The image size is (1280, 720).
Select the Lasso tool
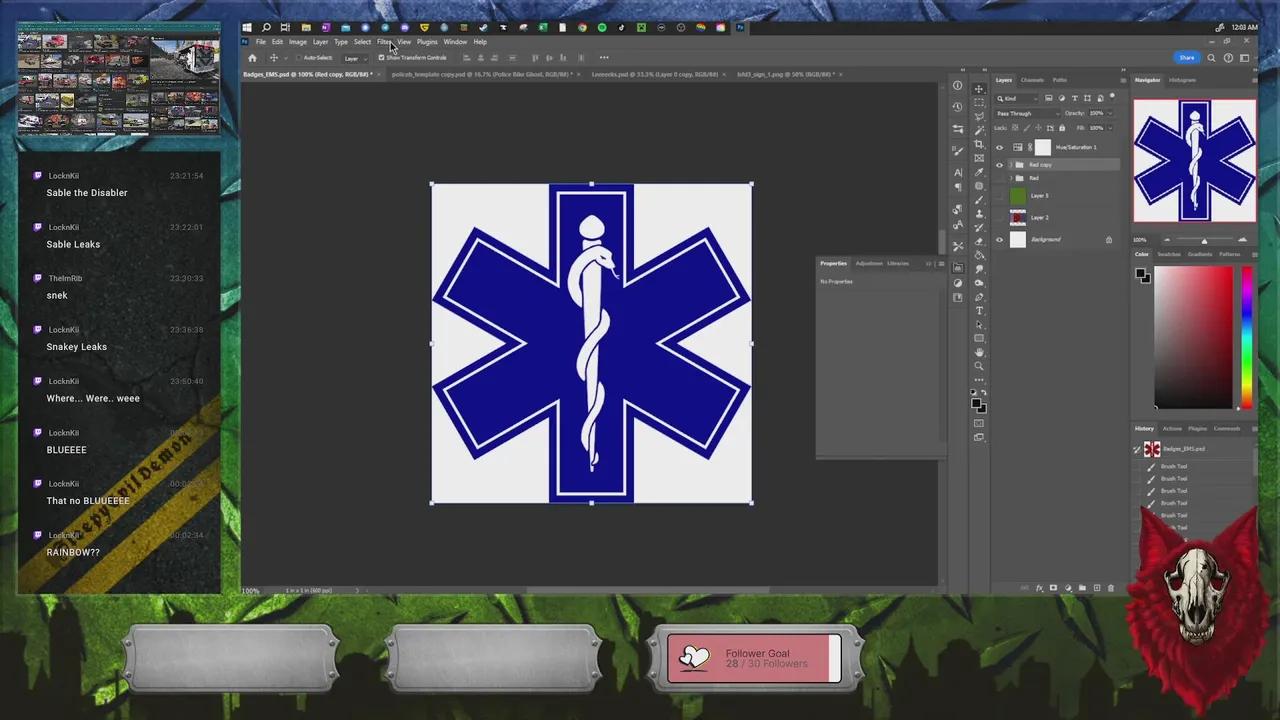[x=979, y=116]
